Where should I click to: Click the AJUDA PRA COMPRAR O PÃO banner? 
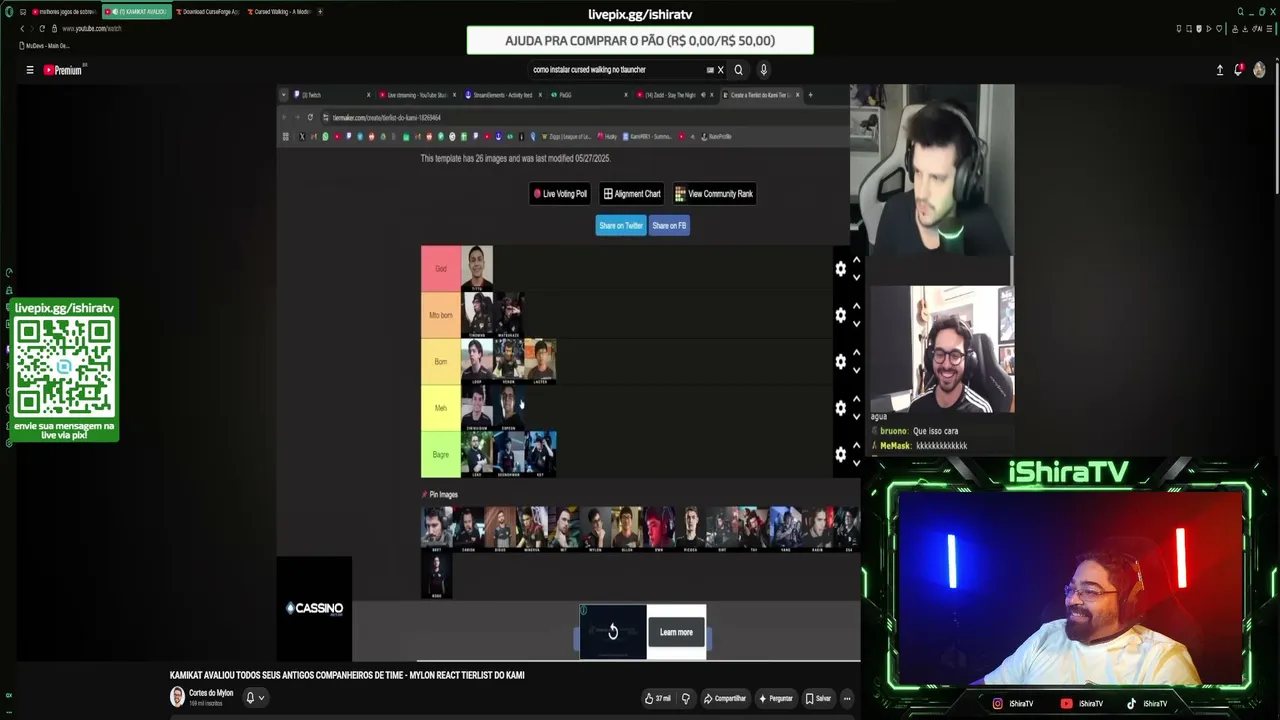pyautogui.click(x=640, y=41)
